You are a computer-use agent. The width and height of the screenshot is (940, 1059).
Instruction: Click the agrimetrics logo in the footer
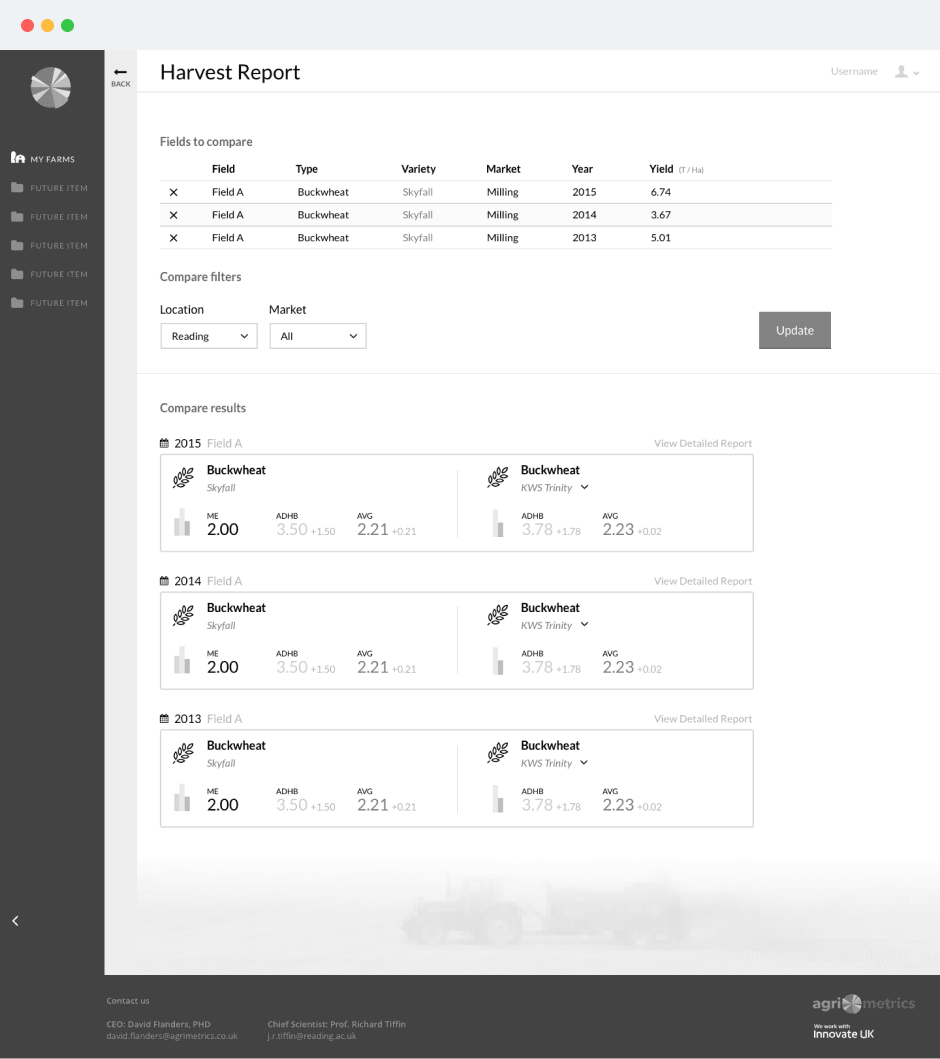[x=864, y=1004]
